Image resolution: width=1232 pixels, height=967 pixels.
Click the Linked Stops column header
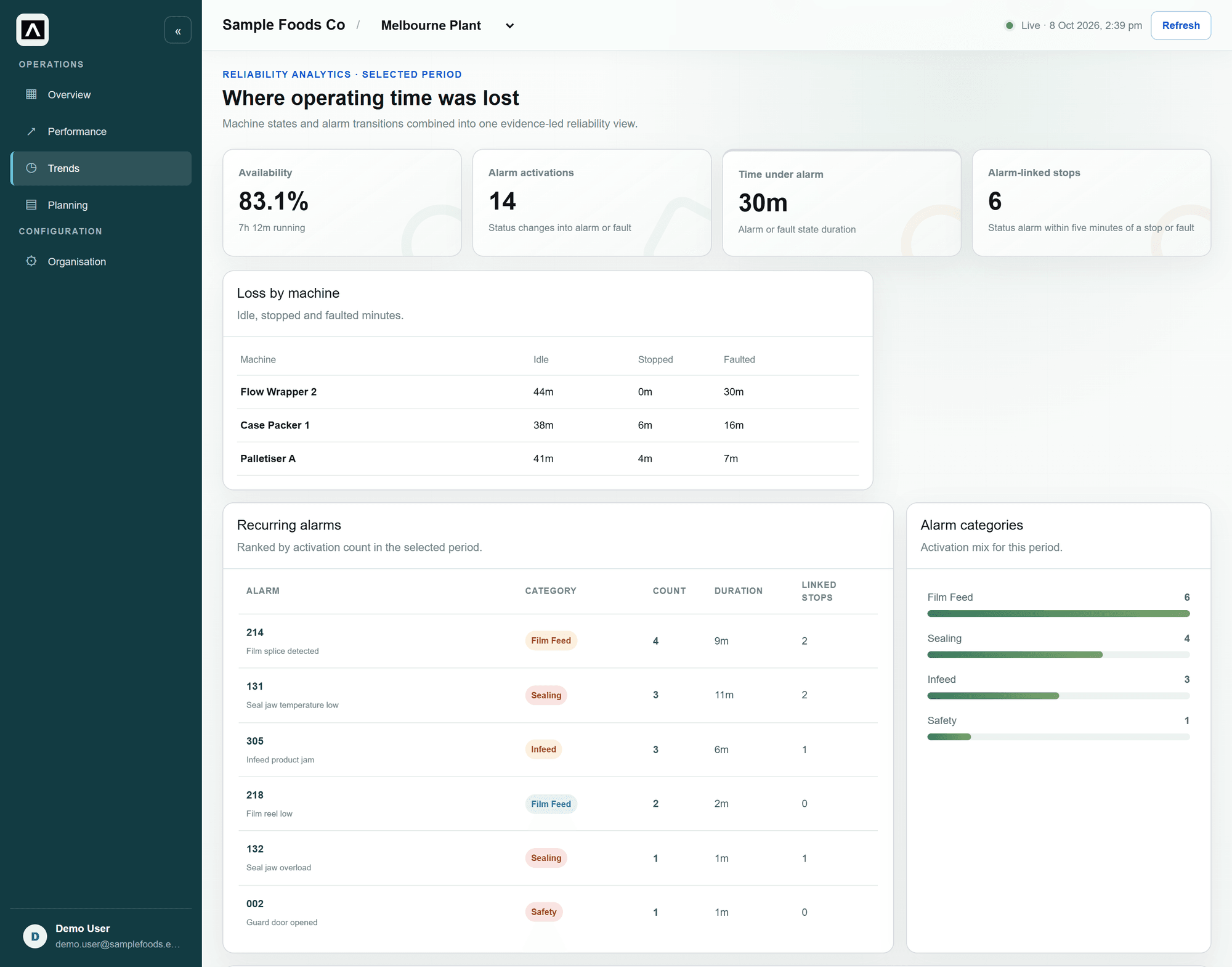coord(819,591)
